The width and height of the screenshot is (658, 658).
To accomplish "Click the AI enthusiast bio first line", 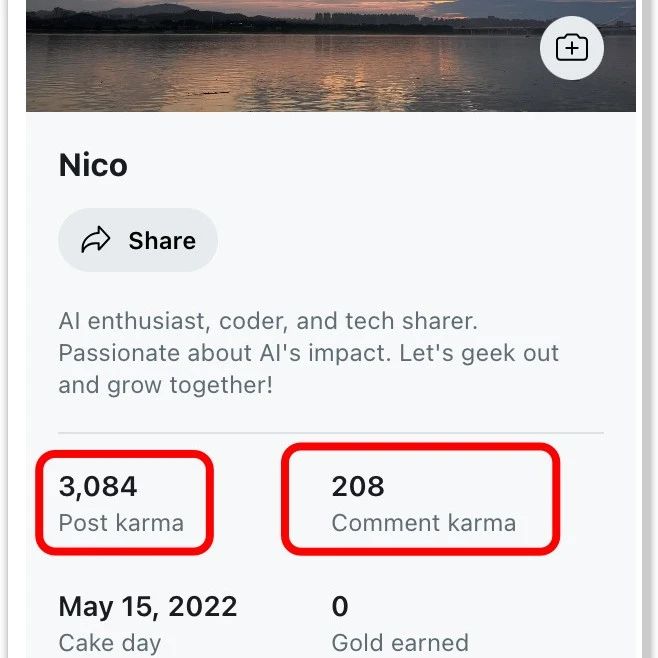I will pos(268,321).
